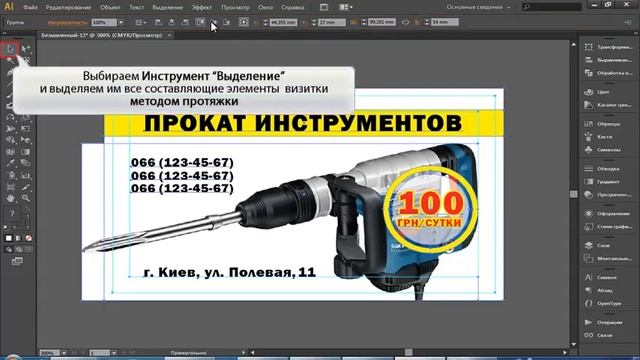Open the Слои panel

pos(603,245)
